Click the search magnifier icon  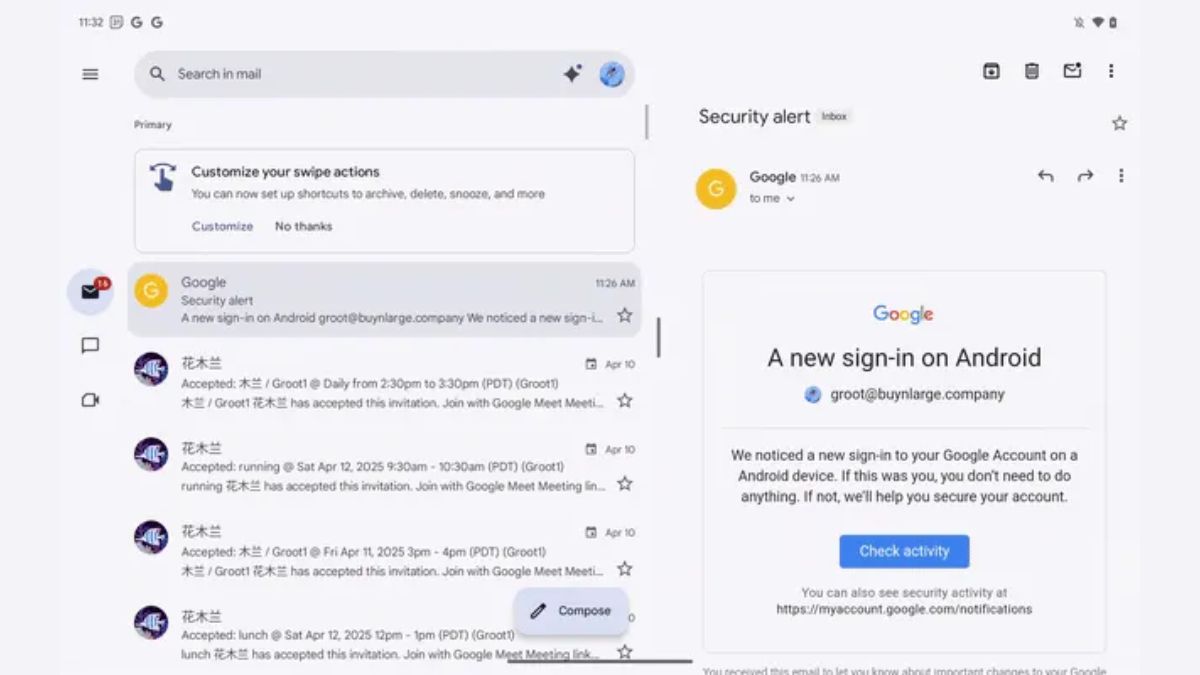tap(157, 74)
